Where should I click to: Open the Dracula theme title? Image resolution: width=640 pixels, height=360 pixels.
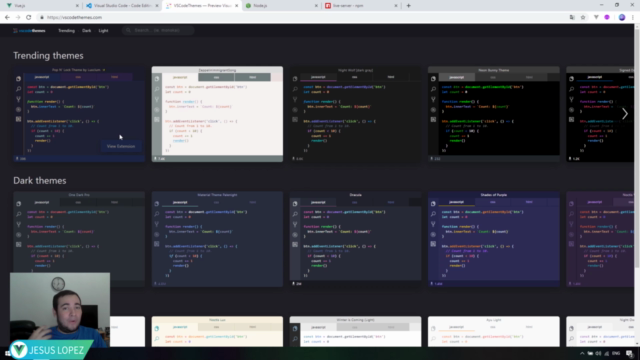pyautogui.click(x=355, y=195)
